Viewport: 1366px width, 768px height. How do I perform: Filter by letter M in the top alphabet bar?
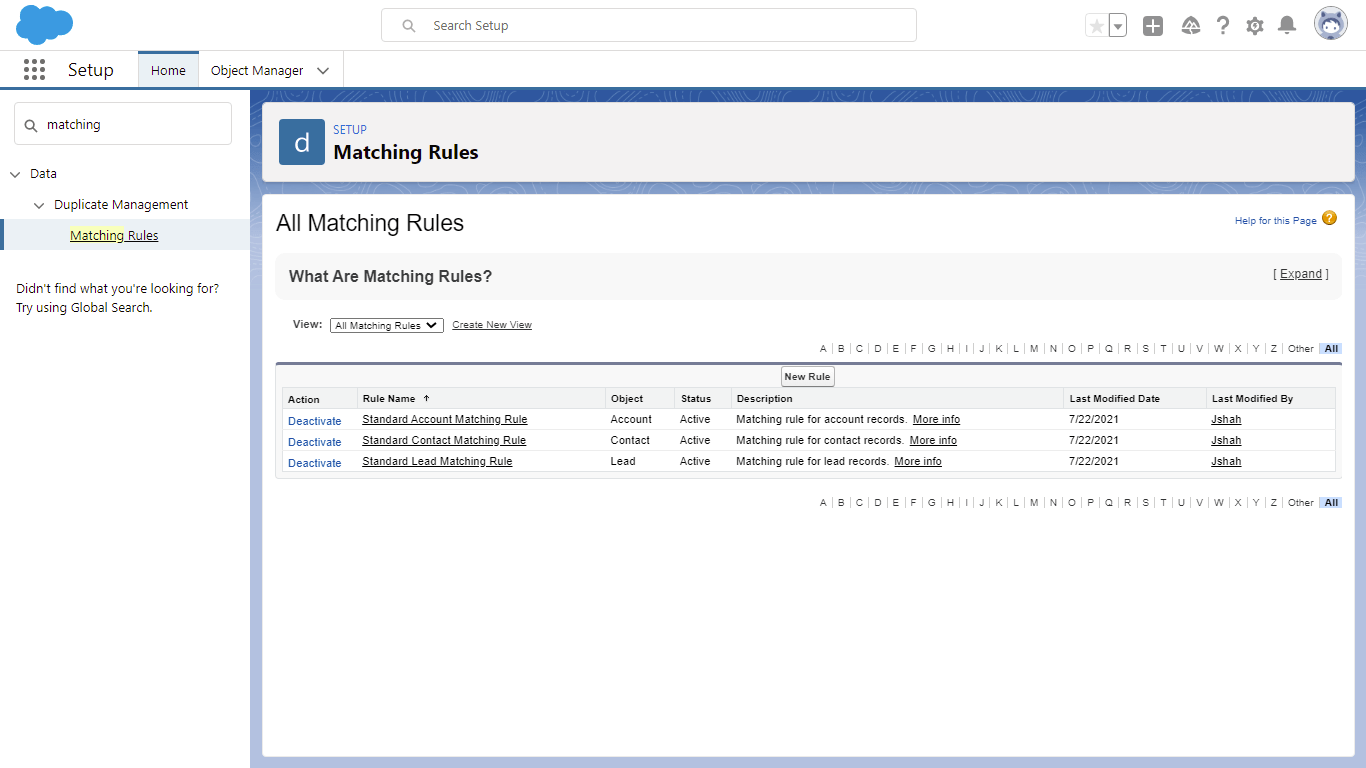pyautogui.click(x=1034, y=349)
